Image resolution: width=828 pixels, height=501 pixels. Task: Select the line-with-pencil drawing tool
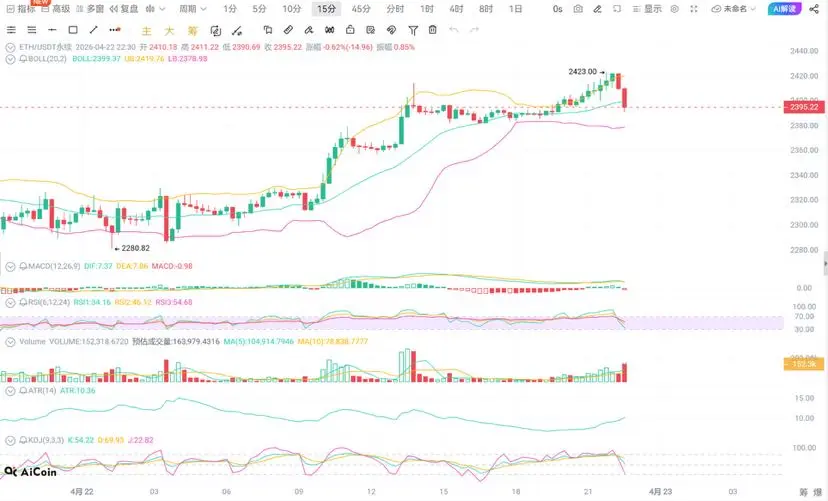(x=238, y=31)
